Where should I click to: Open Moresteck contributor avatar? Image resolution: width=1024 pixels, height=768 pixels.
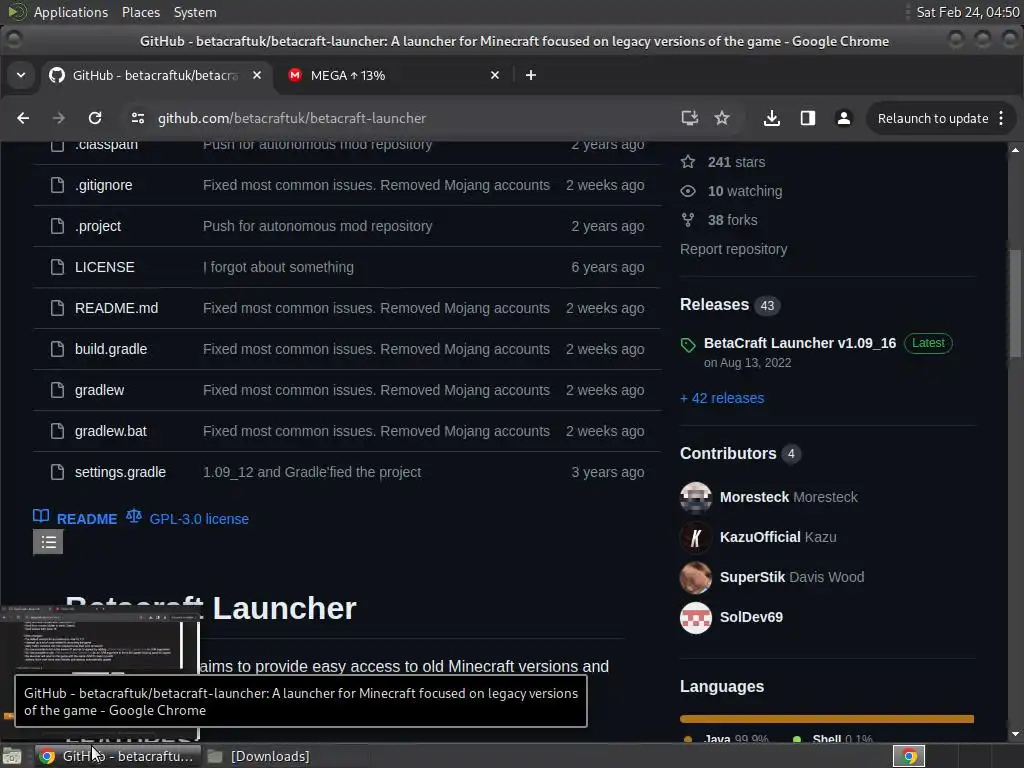pyautogui.click(x=696, y=498)
